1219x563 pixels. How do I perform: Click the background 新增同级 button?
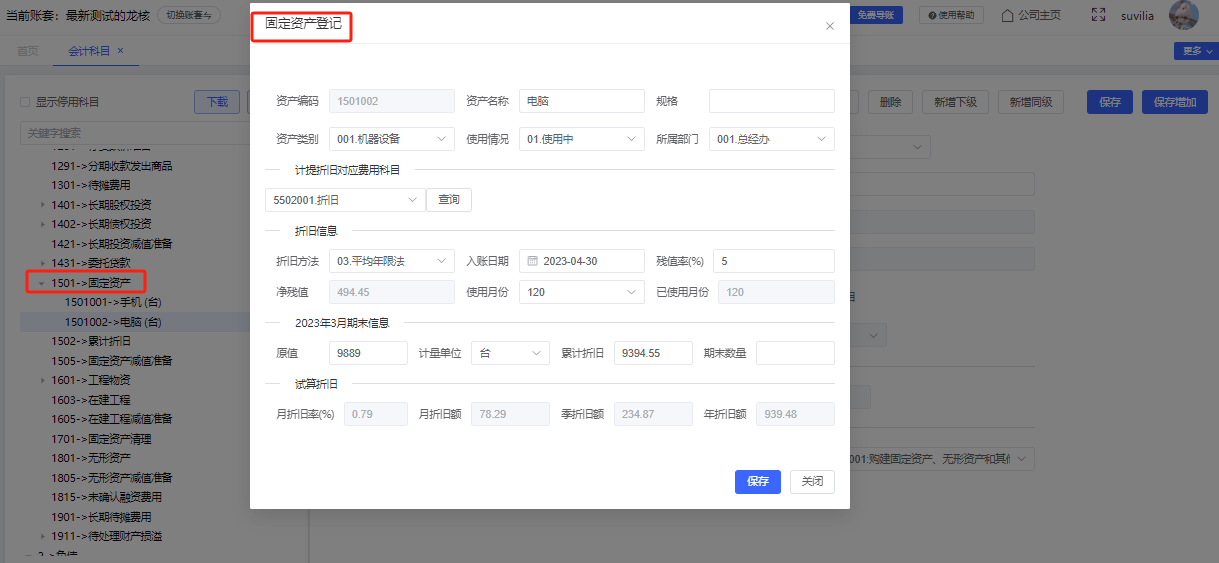1030,102
